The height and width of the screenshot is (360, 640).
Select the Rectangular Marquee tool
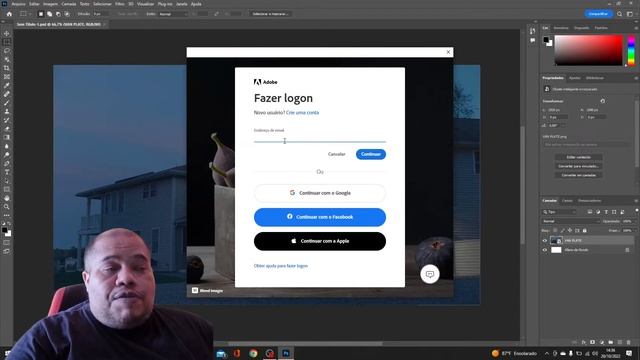coord(7,42)
